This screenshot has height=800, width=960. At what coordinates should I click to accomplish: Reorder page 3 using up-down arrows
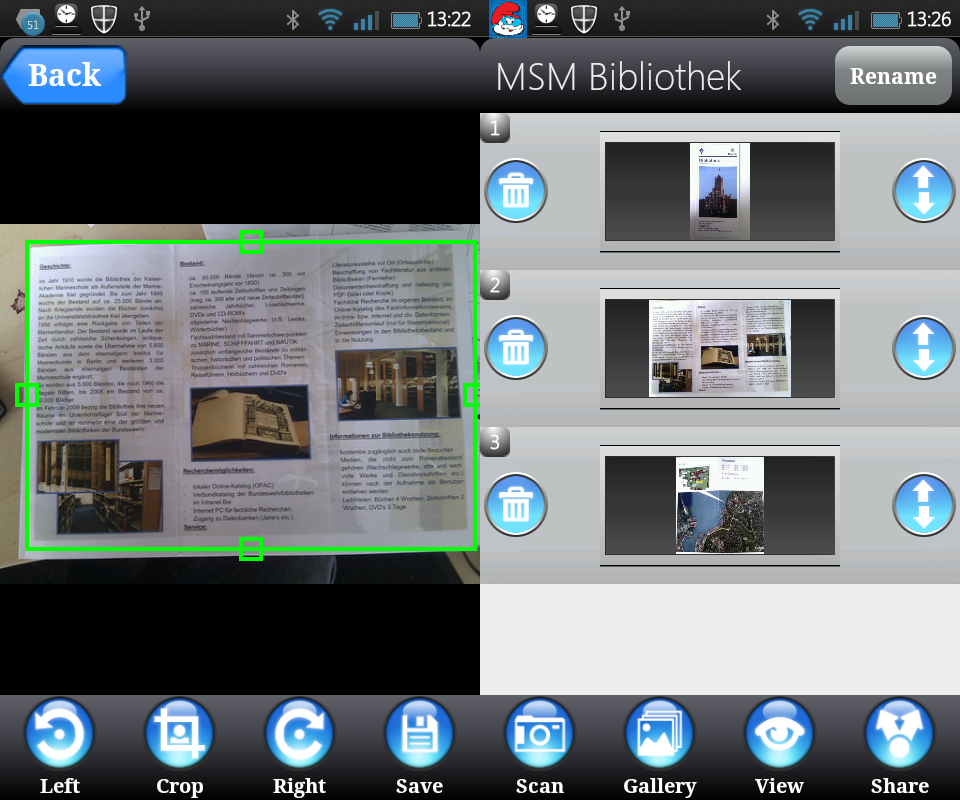coord(924,505)
